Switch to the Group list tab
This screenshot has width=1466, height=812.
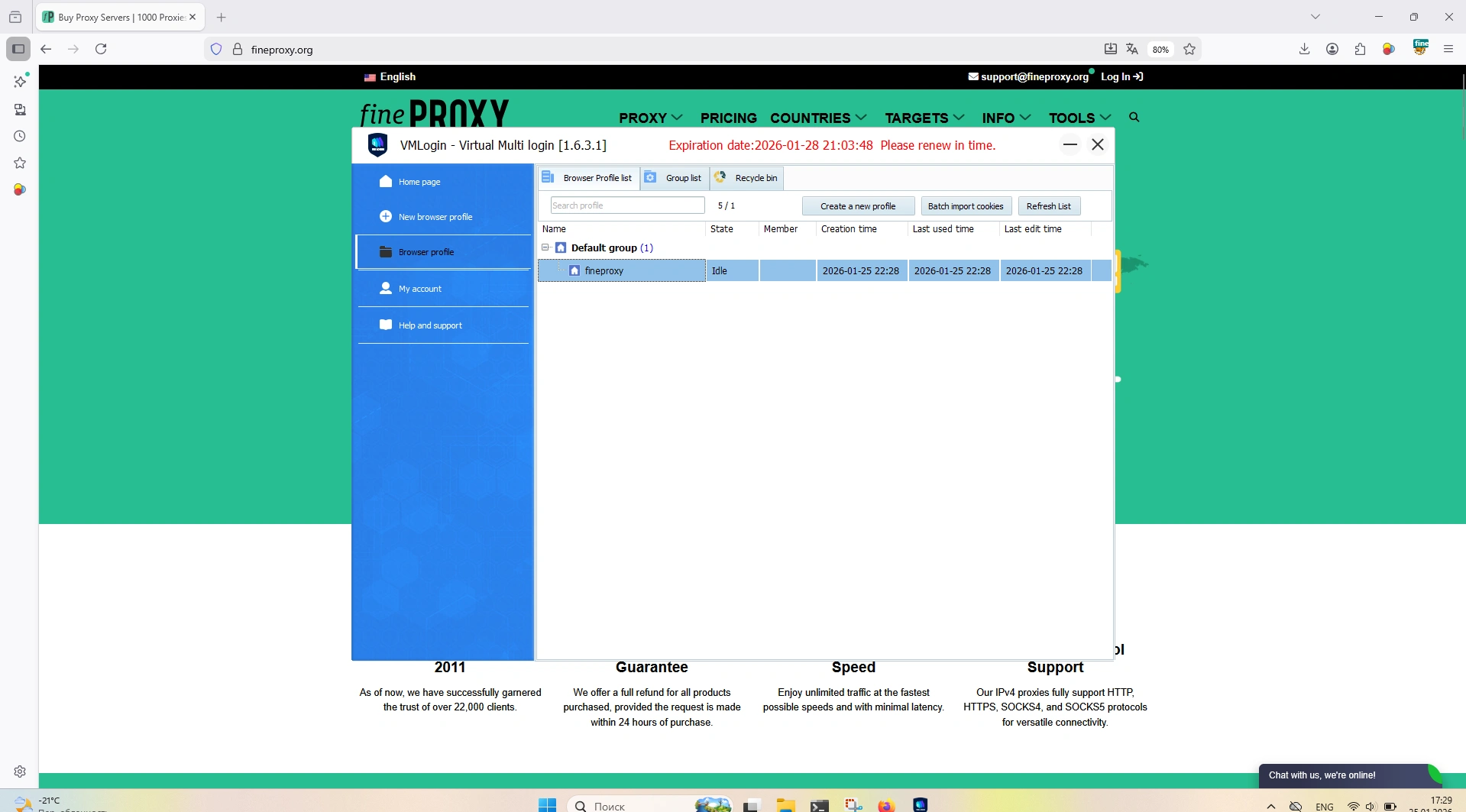[x=675, y=178]
